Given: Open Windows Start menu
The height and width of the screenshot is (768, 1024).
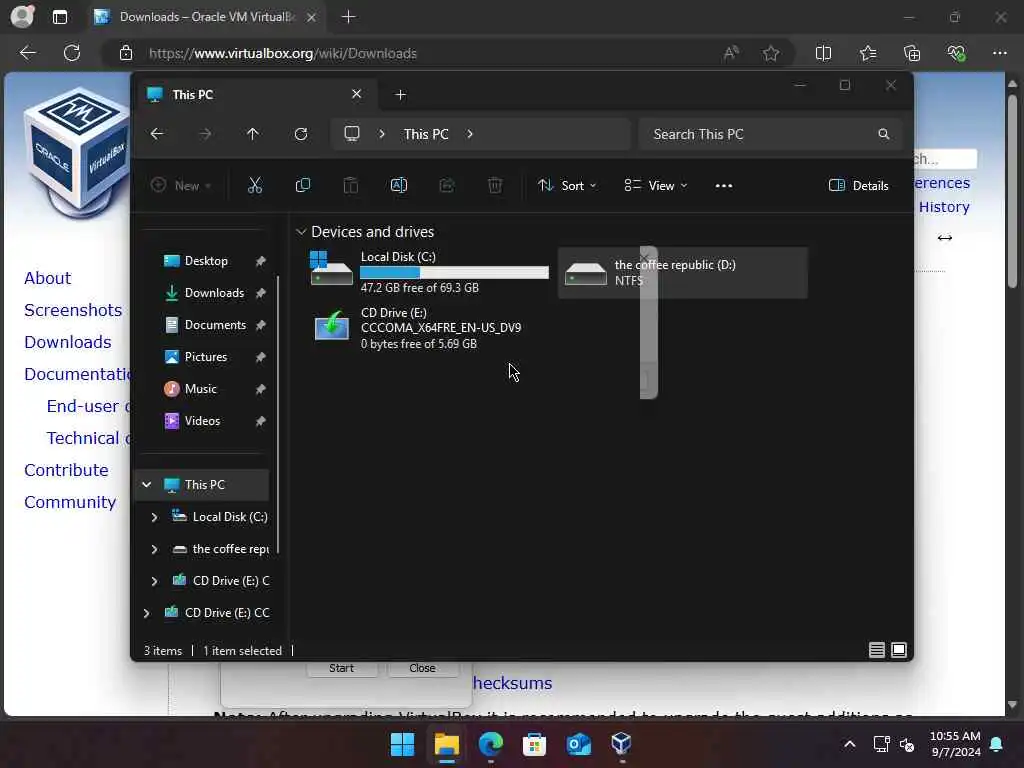Looking at the screenshot, I should click(402, 744).
